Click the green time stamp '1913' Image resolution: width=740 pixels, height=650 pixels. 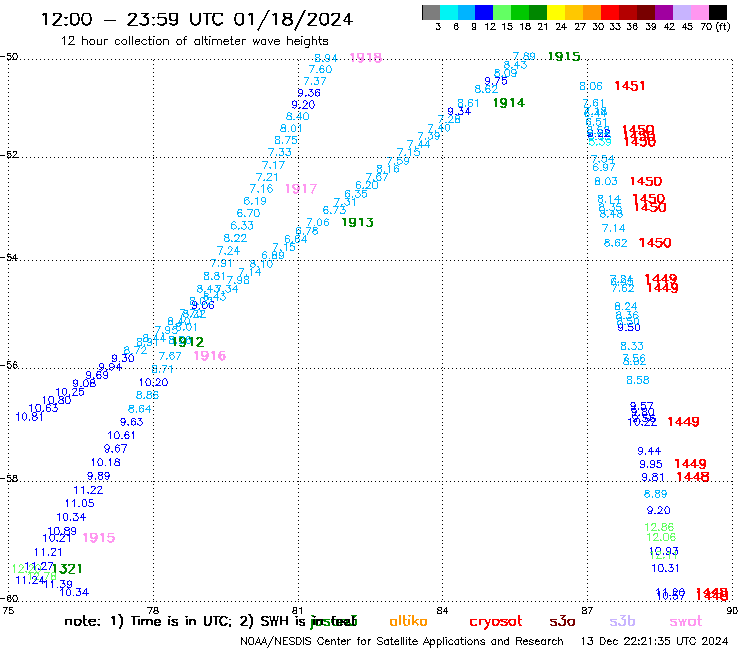click(x=357, y=222)
